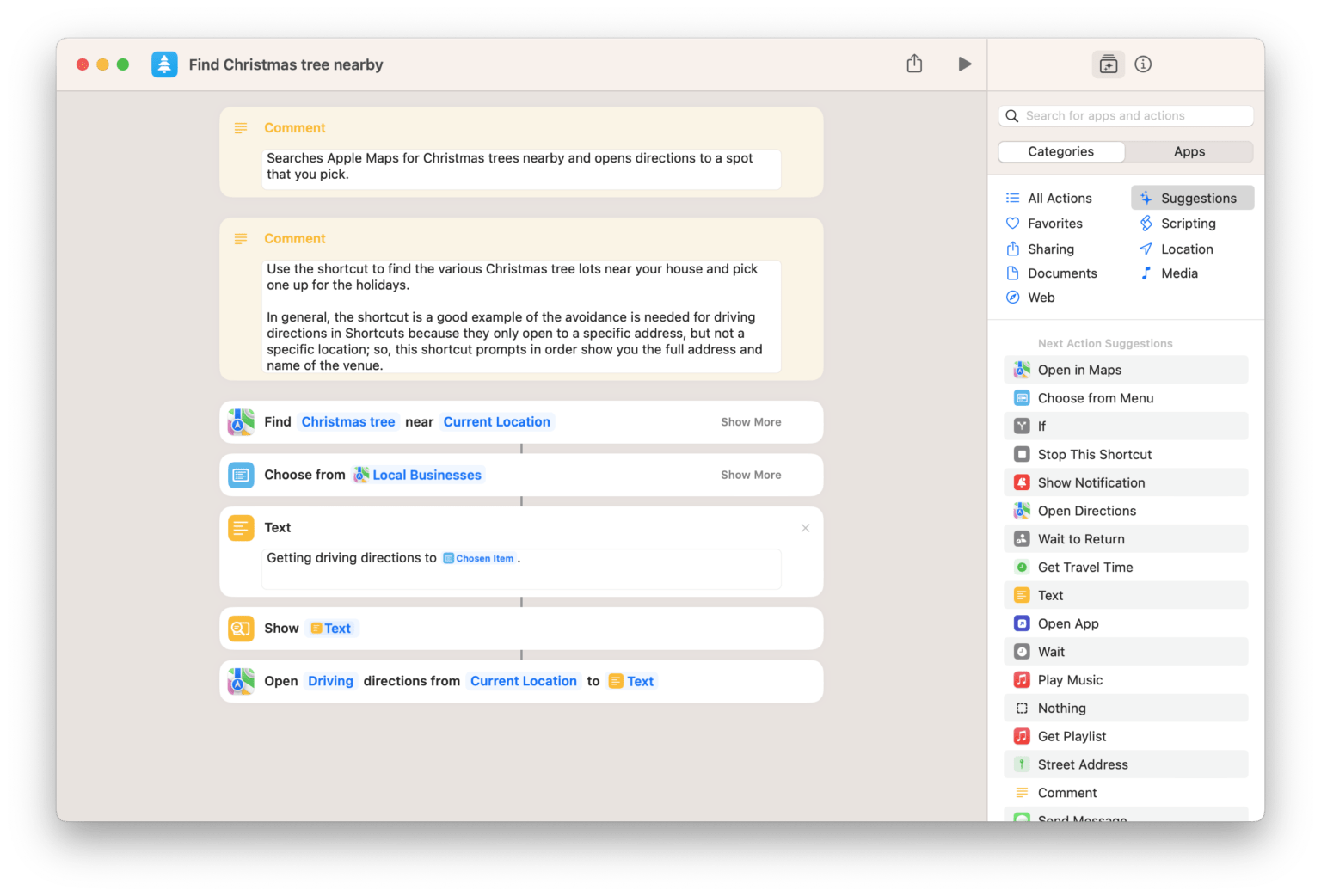1321x896 pixels.
Task: Expand Show More on Find action
Action: pyautogui.click(x=750, y=422)
